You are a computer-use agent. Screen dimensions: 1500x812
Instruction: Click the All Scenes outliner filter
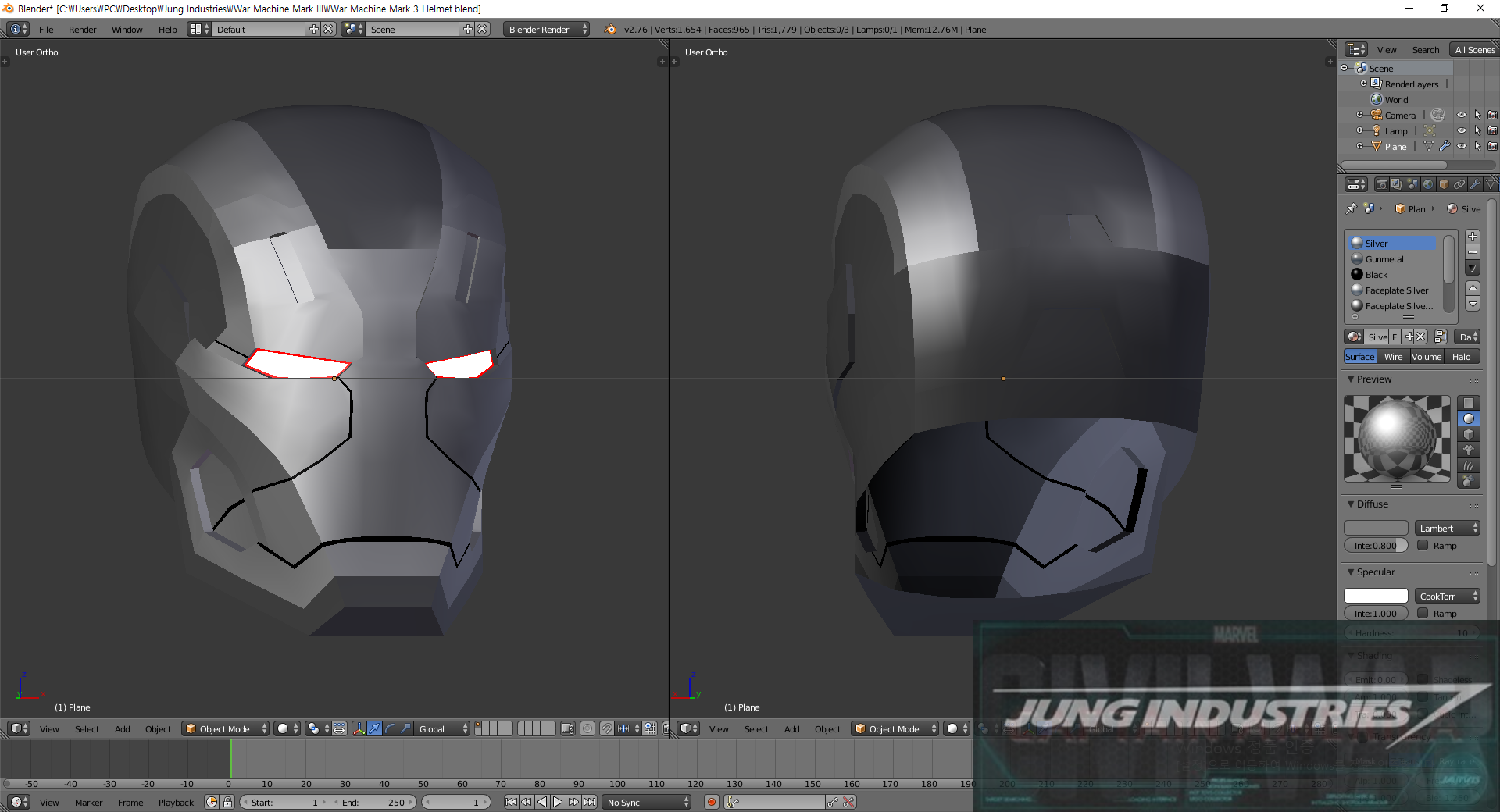coord(1474,49)
